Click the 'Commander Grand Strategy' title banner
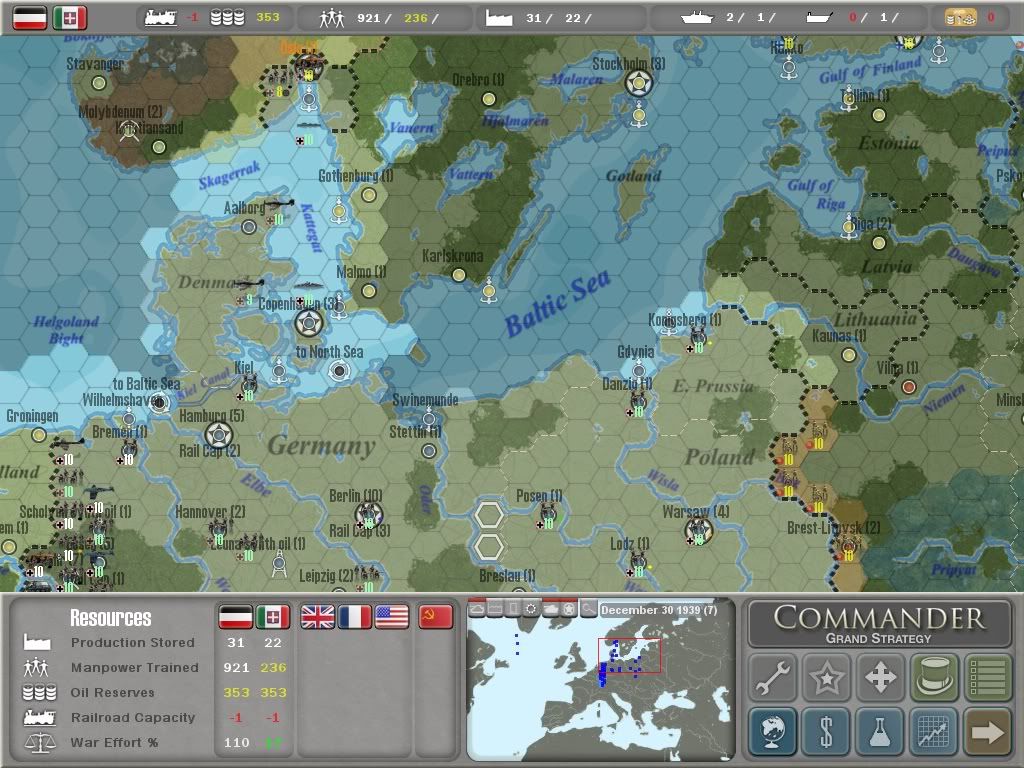Screen dimensions: 1024x768 (x=879, y=624)
